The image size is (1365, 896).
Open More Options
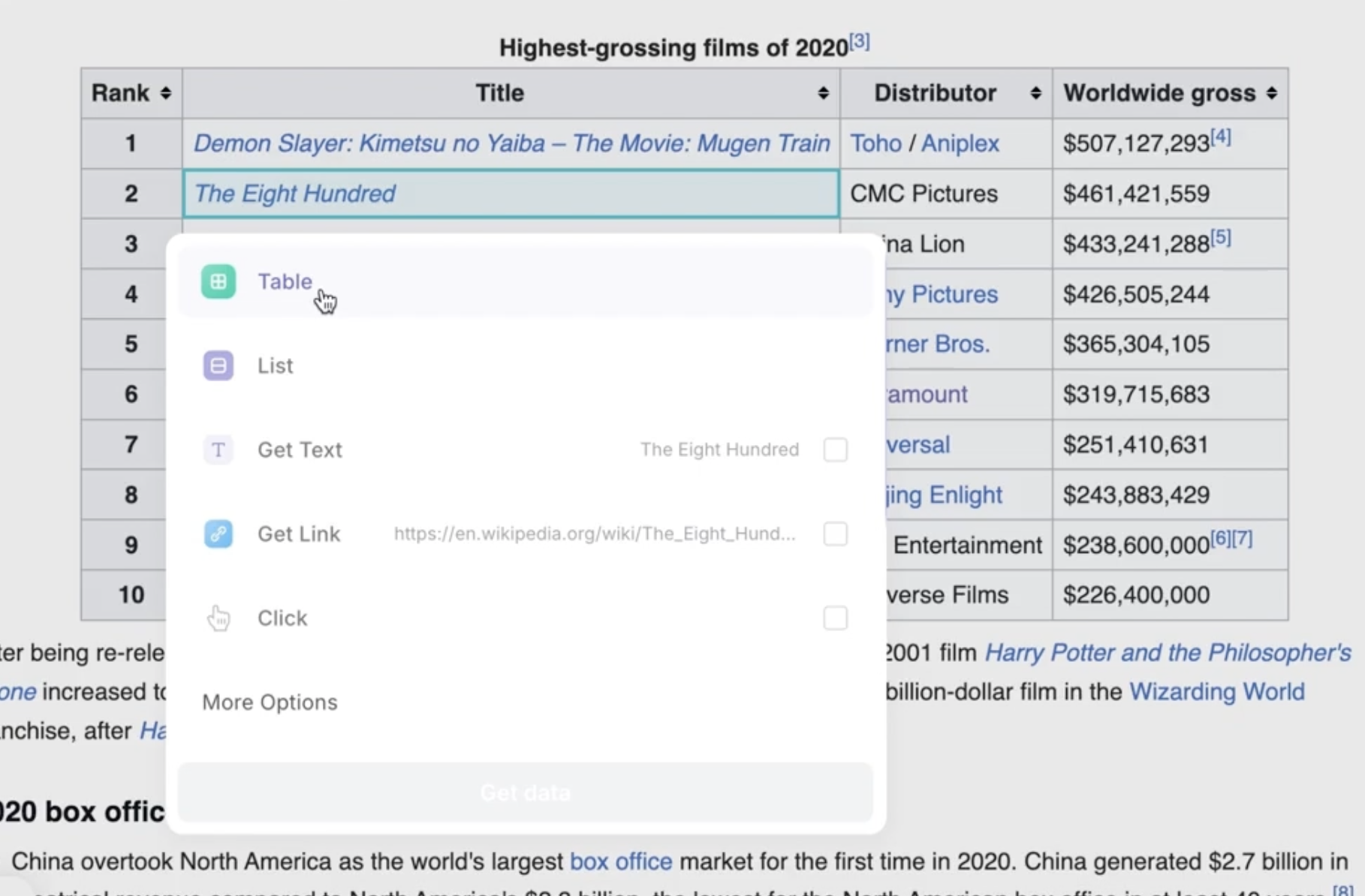270,702
